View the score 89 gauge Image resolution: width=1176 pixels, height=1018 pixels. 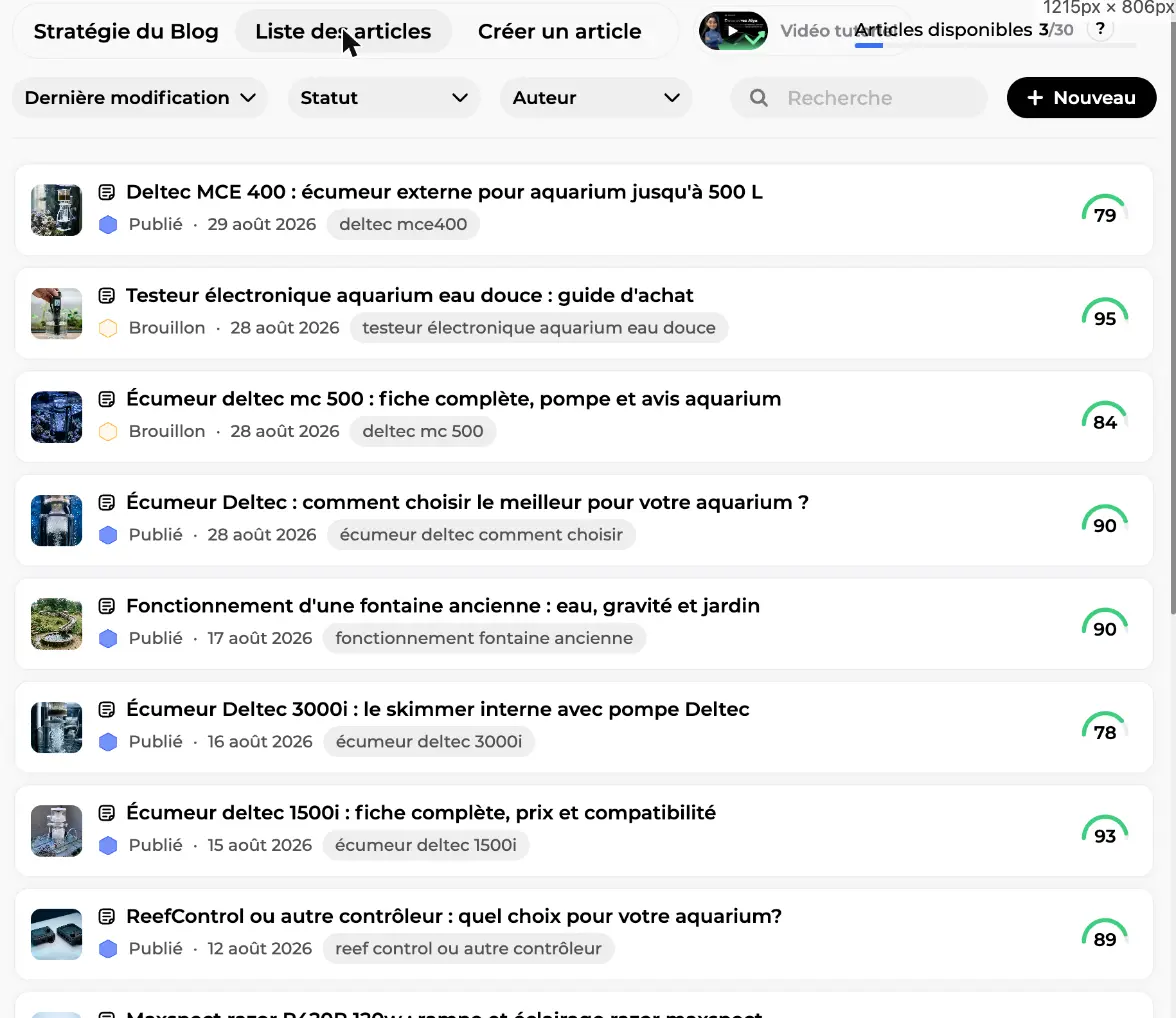[1105, 935]
